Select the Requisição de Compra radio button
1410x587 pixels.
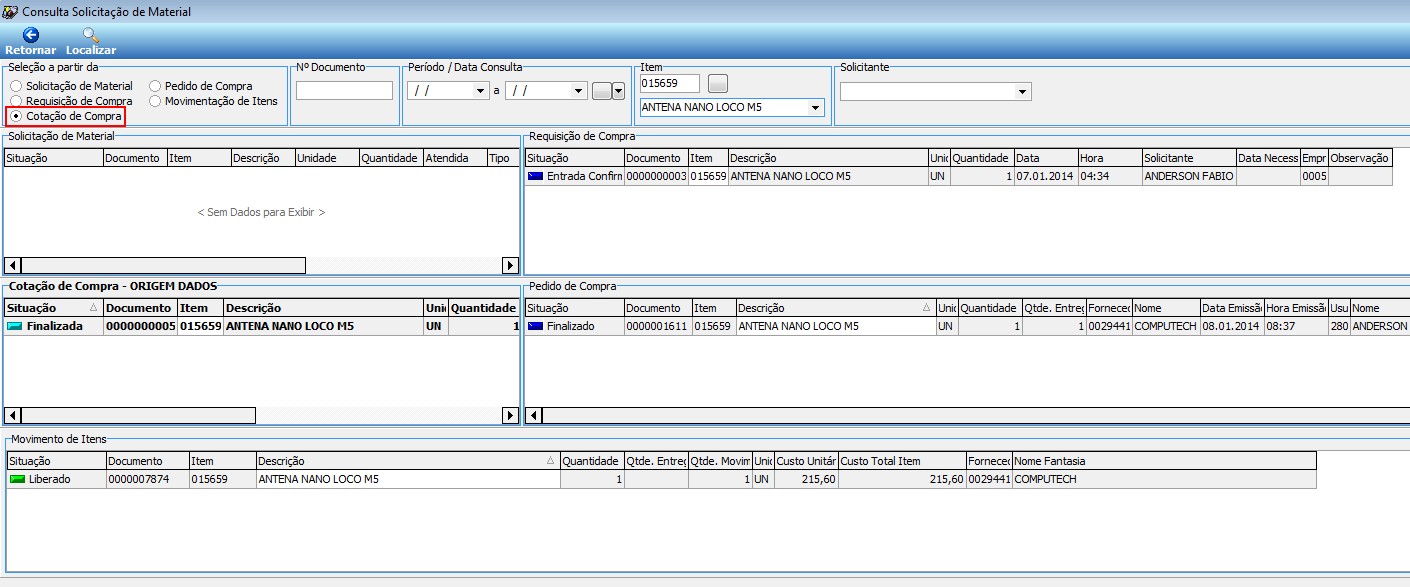click(x=15, y=101)
